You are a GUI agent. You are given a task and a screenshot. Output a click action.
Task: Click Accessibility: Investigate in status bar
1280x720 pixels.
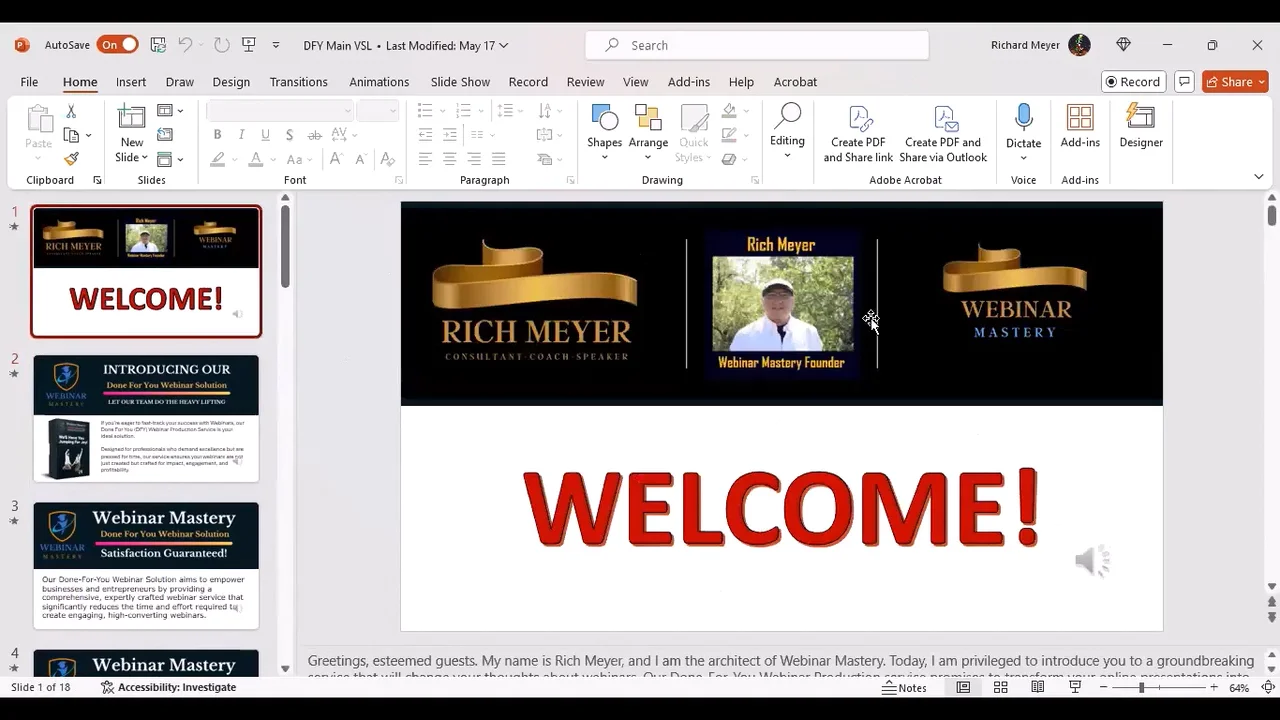168,688
